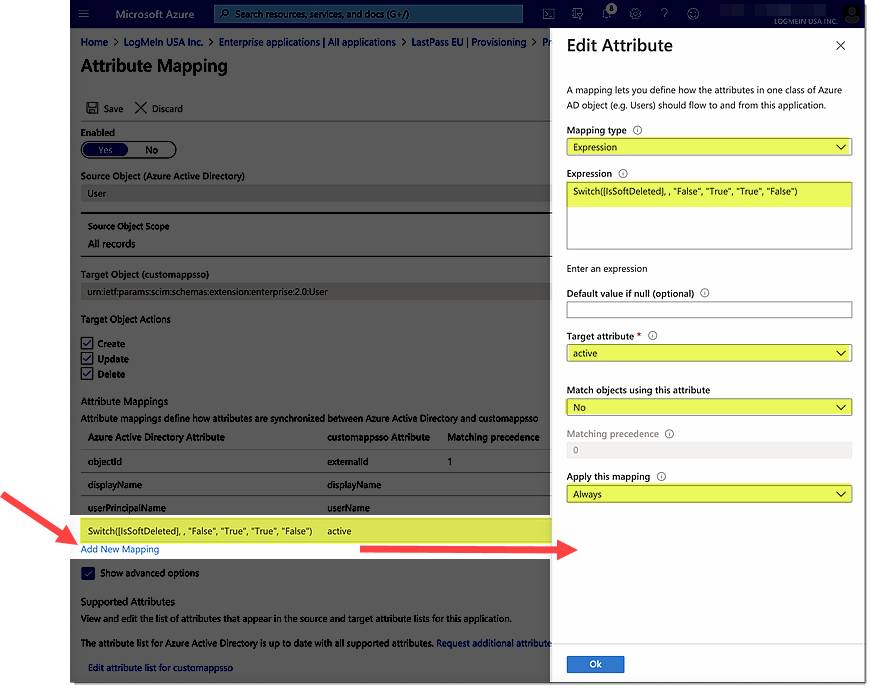Click the Discard X icon
The height and width of the screenshot is (688, 870).
click(x=141, y=108)
